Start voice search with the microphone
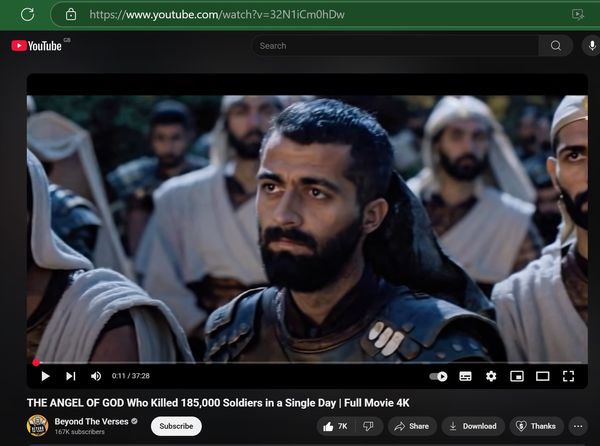Image resolution: width=600 pixels, height=446 pixels. 592,46
